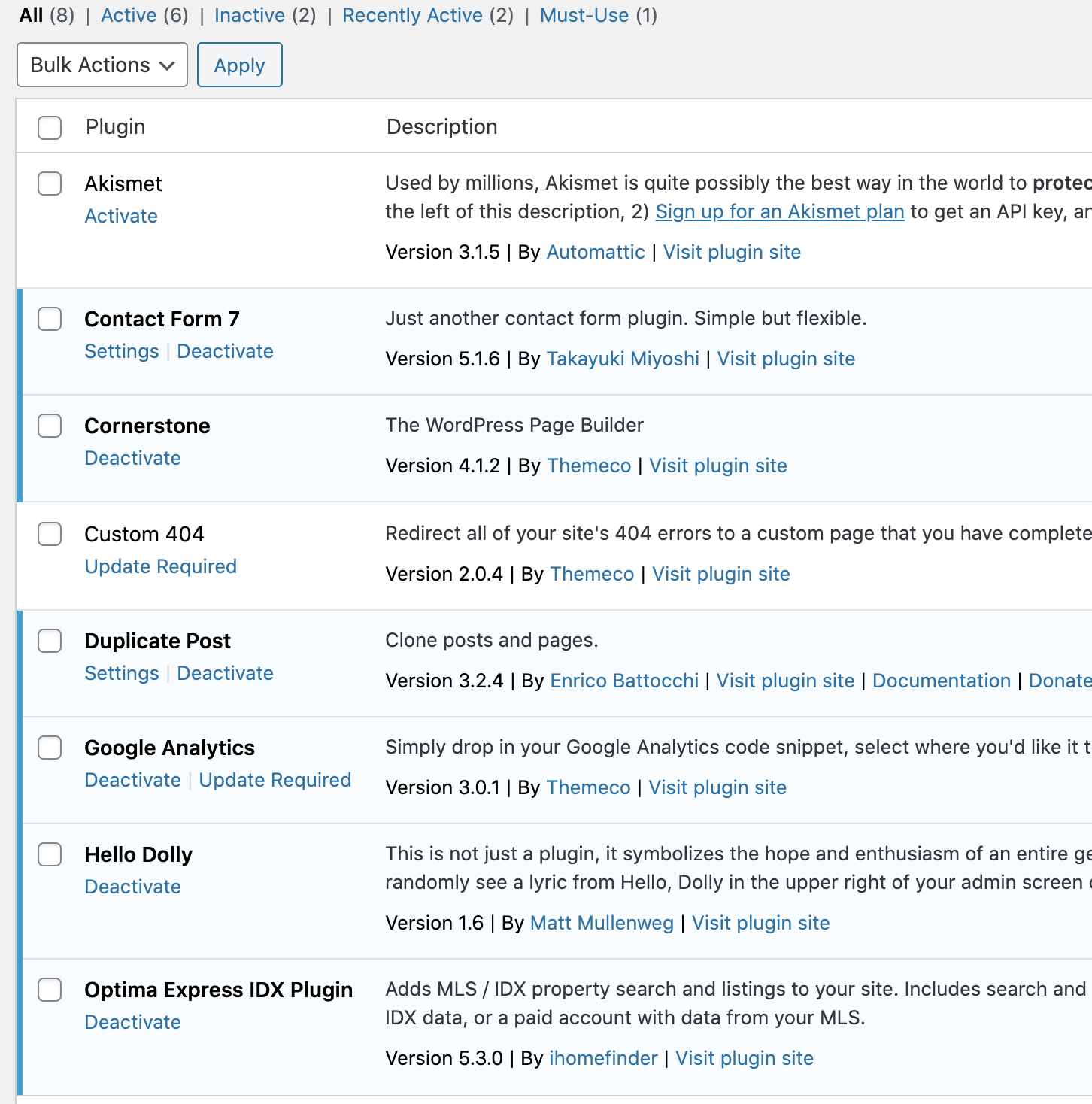
Task: Click the Plugin column header
Action: tap(115, 126)
